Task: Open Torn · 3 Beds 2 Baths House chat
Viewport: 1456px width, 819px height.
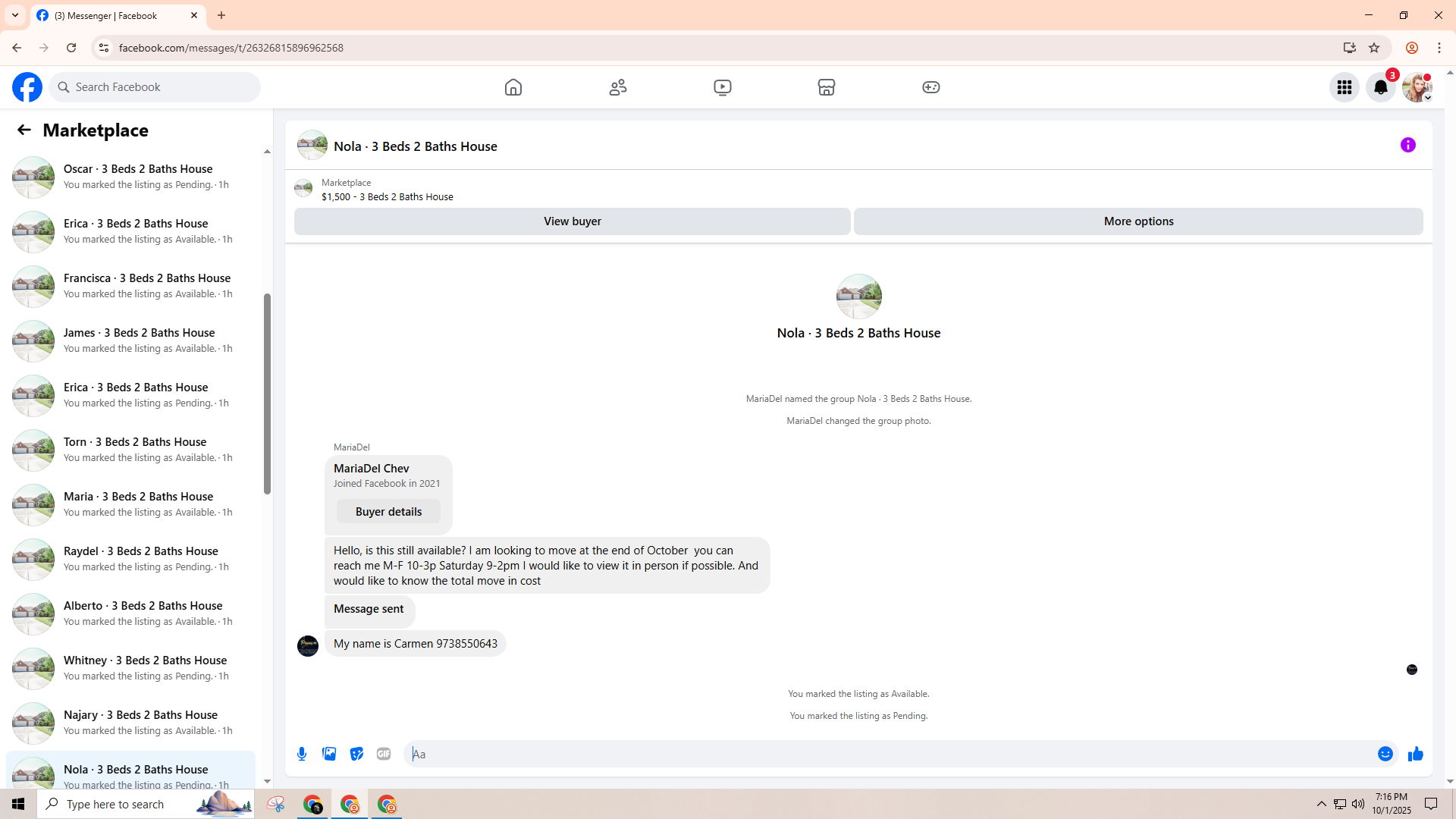Action: tap(130, 450)
